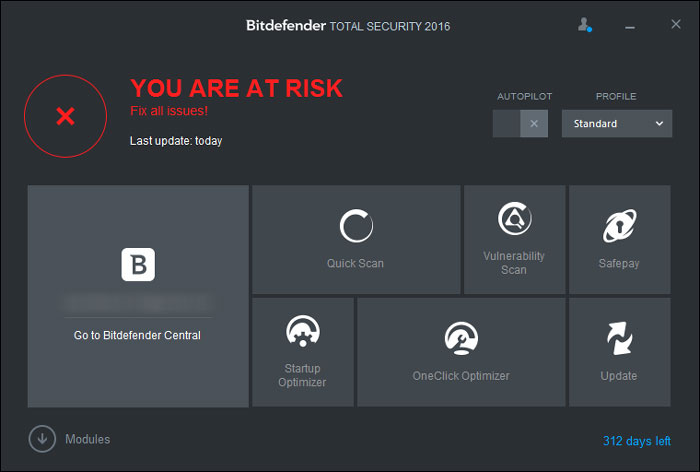
Task: Click the red X risk status circle
Action: 66,116
